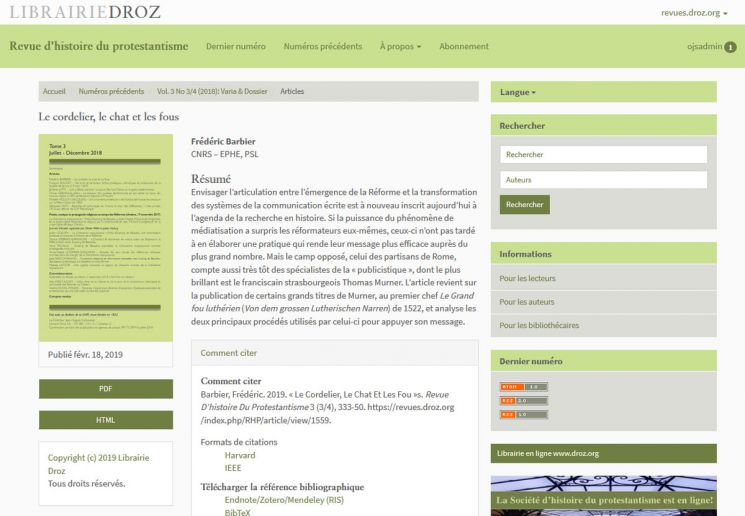Click the Auteurs input field
Image resolution: width=745 pixels, height=516 pixels.
coord(603,180)
